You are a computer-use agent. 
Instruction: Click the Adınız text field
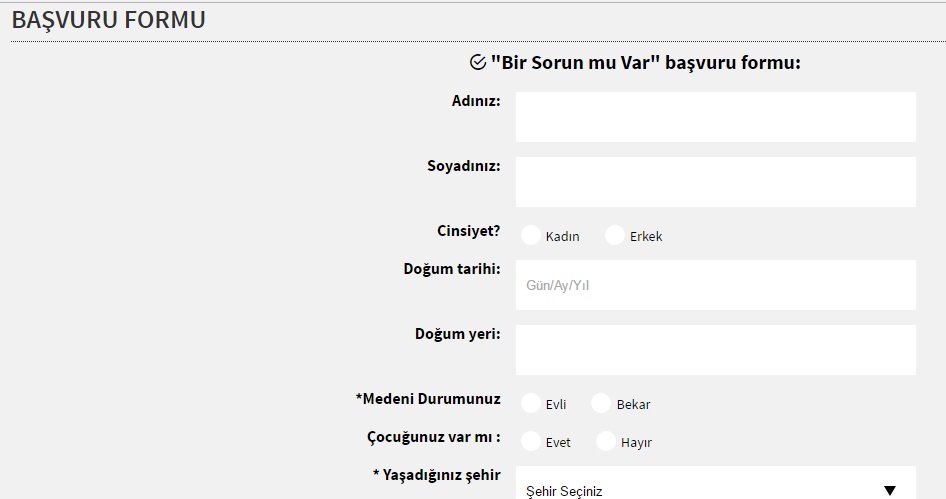(x=716, y=117)
